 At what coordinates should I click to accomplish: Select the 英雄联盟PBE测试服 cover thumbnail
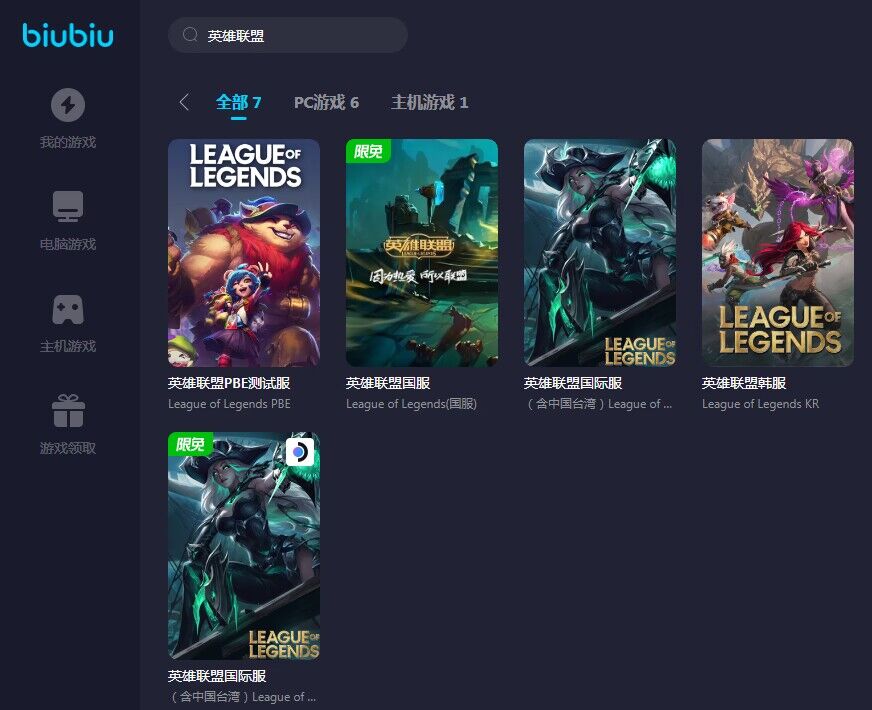(x=244, y=252)
